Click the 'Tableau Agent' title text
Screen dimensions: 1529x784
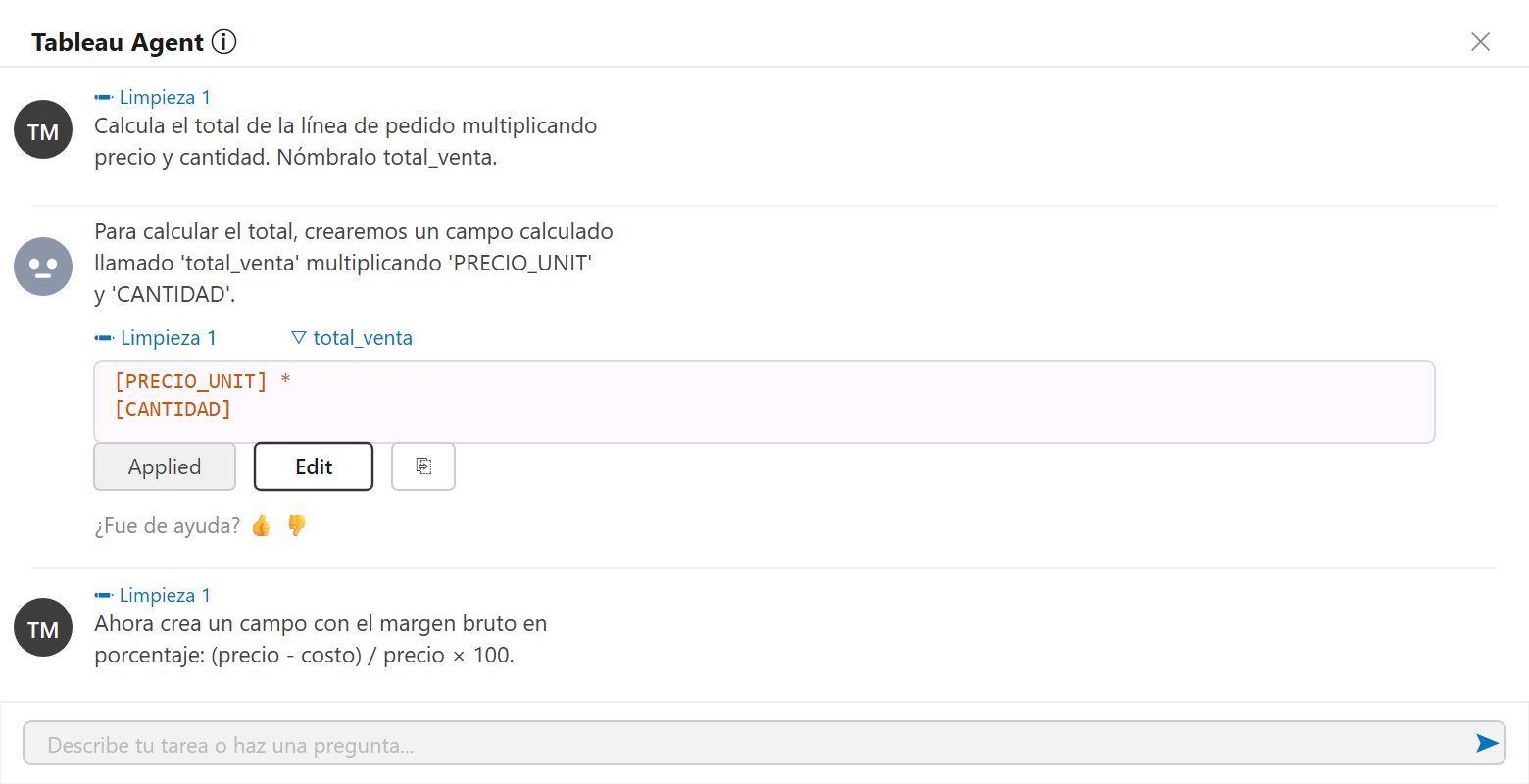click(x=118, y=42)
